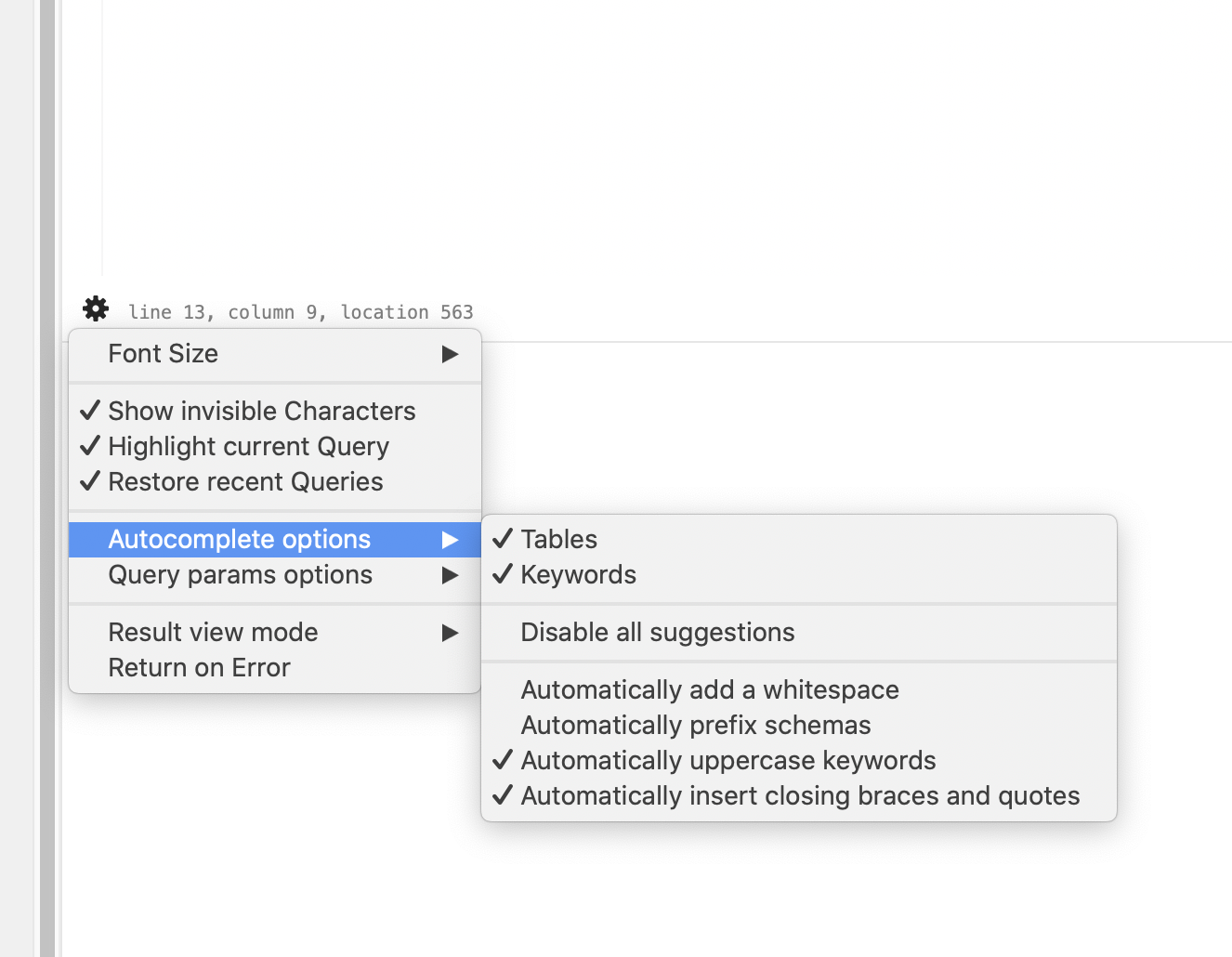Select the Font Size menu item
Screen dimensions: 1232x957
164,354
